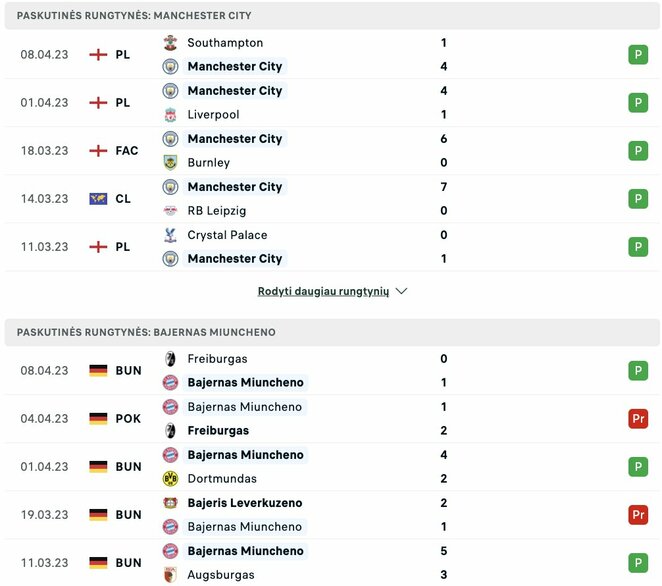Click the Rodyti daugiau rungtynių link
The height and width of the screenshot is (586, 662).
click(323, 292)
